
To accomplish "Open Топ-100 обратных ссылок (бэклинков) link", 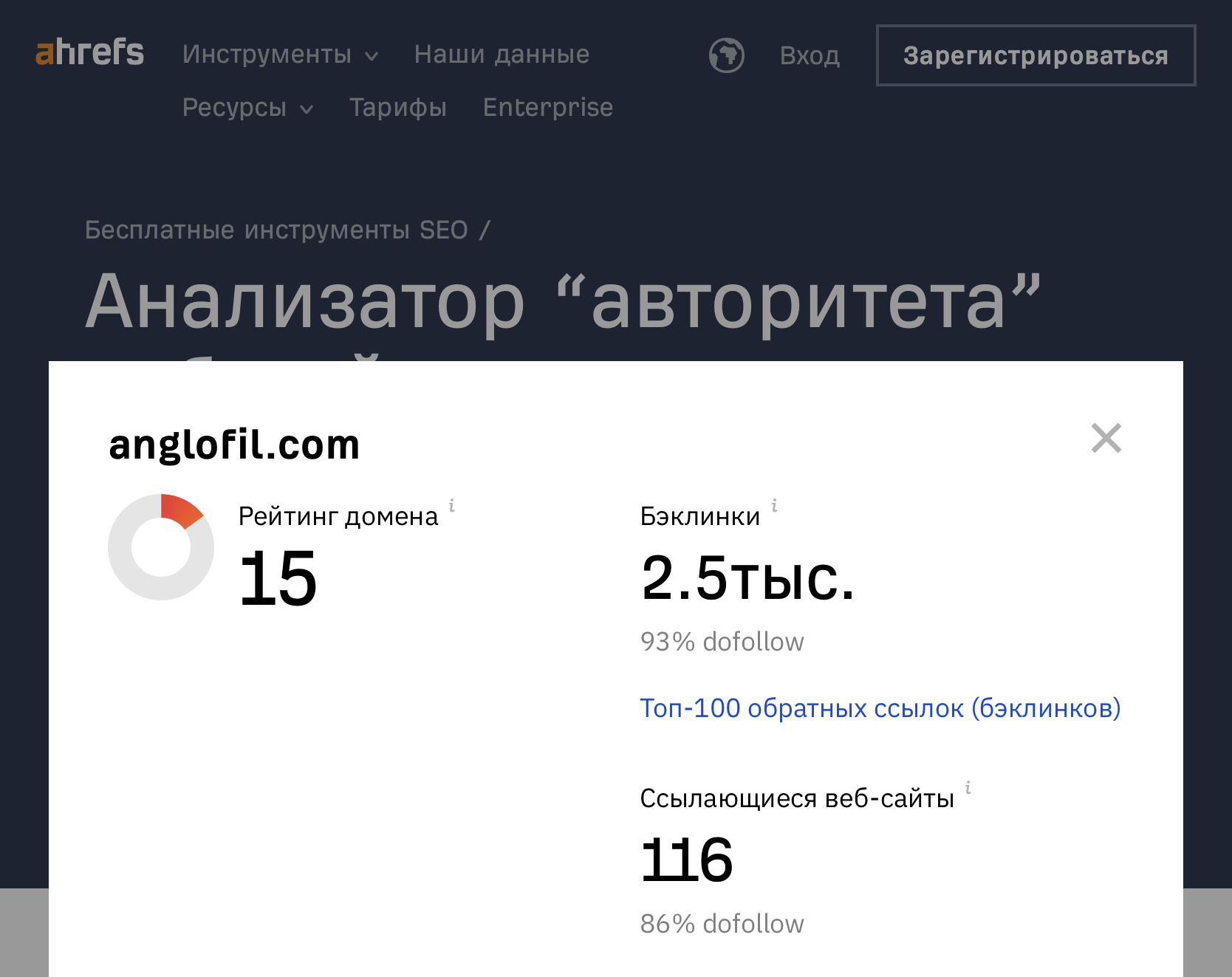I will point(880,708).
